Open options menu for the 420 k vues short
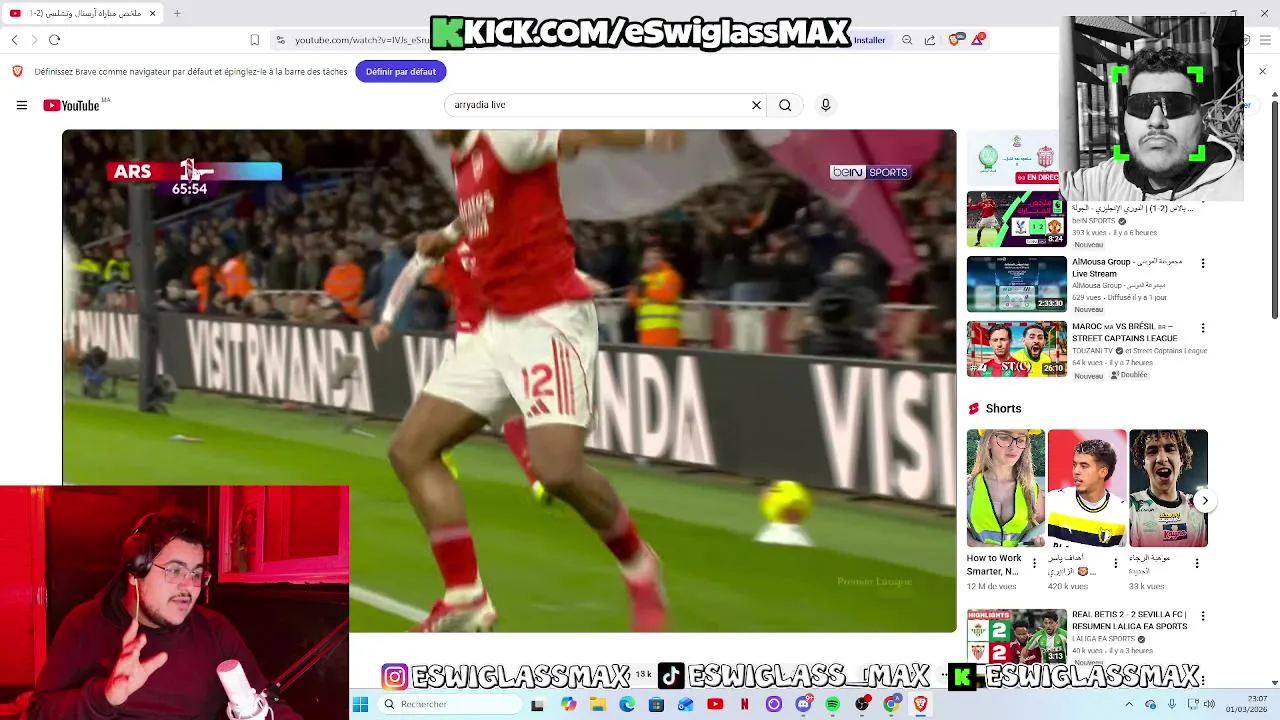 click(1115, 563)
